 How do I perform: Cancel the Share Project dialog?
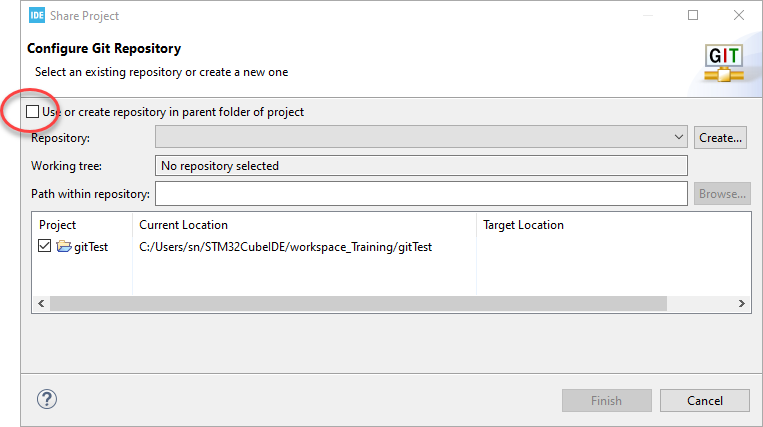point(705,400)
